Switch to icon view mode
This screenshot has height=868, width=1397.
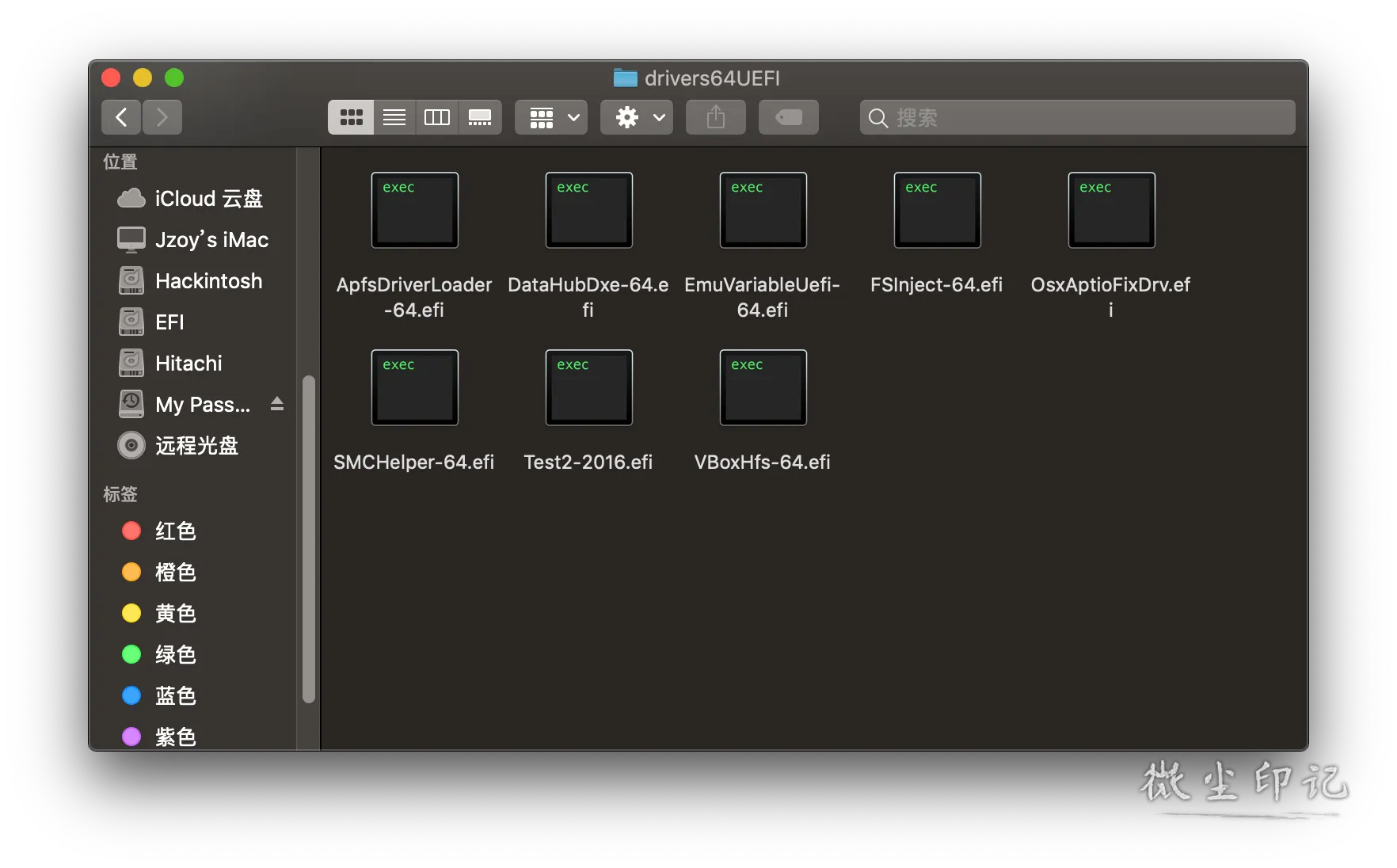[351, 117]
